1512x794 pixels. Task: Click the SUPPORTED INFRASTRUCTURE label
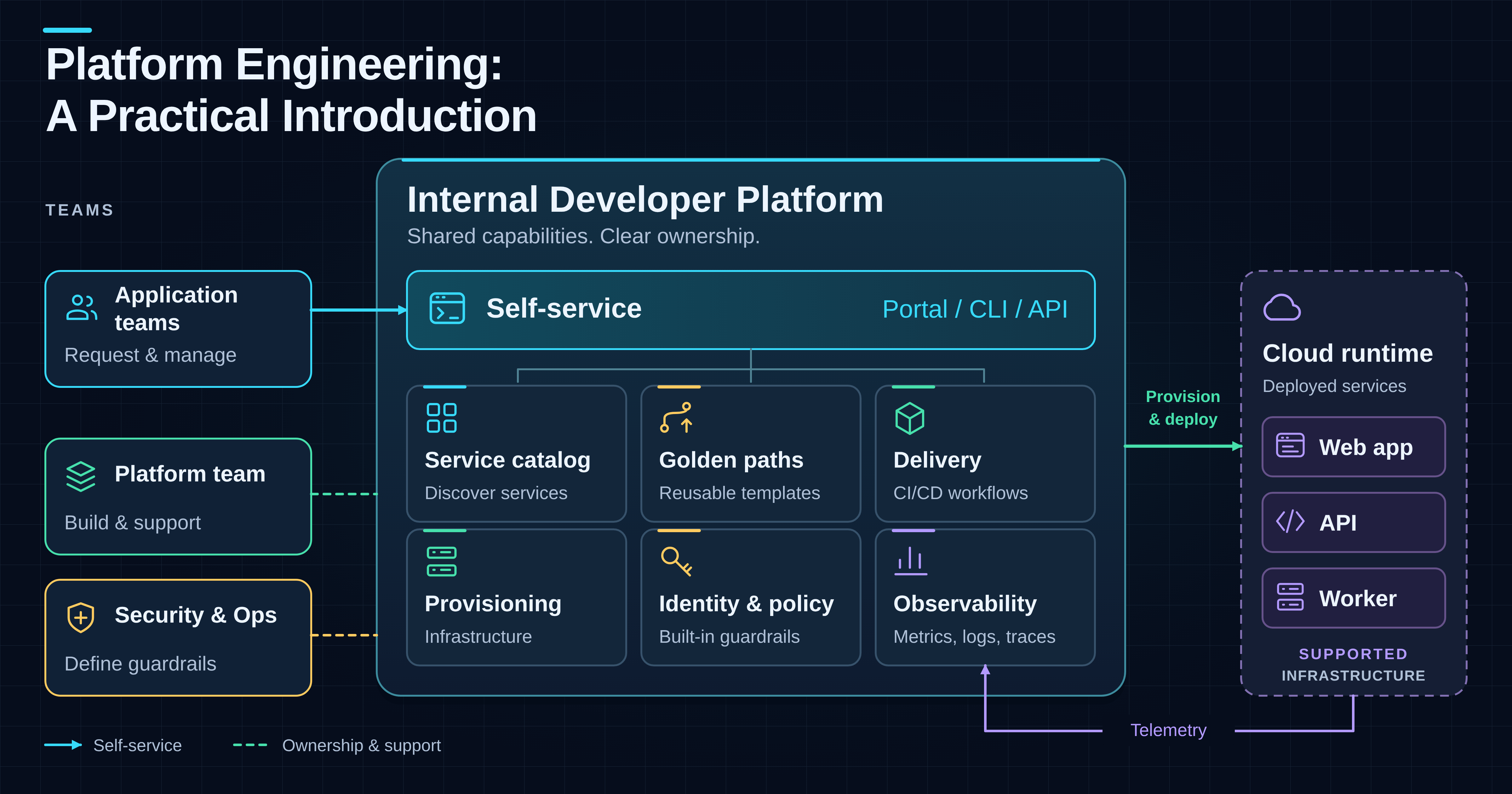coord(1353,665)
